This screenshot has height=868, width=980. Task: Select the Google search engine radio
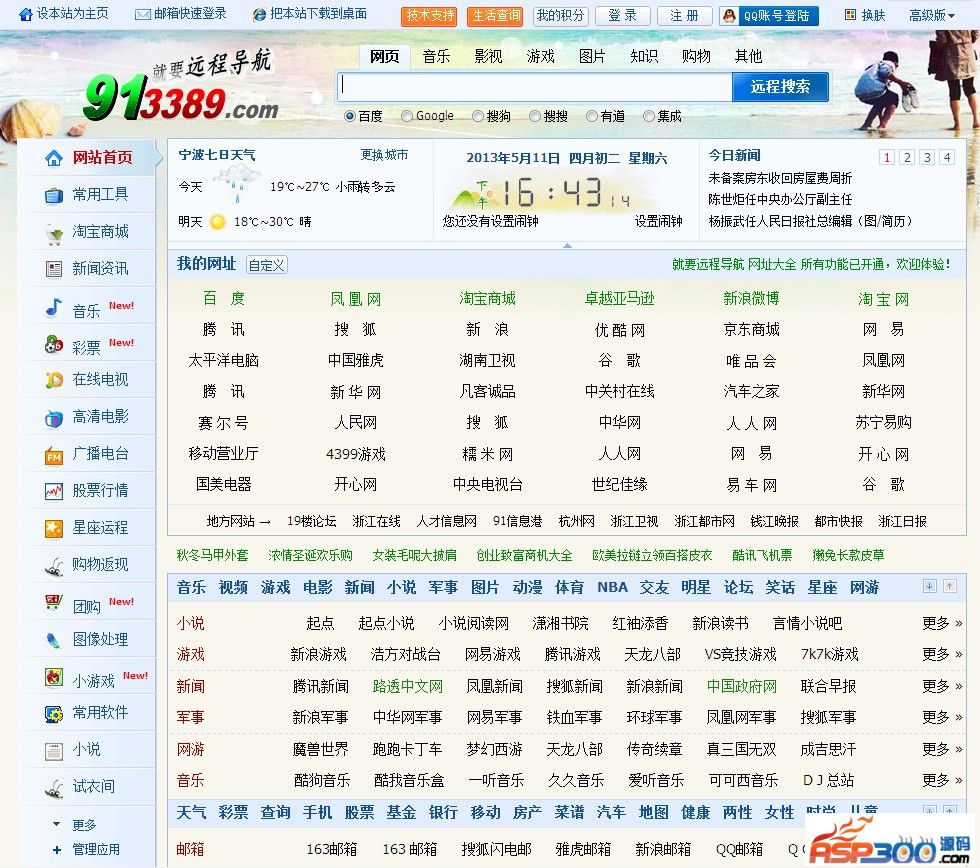pos(407,116)
